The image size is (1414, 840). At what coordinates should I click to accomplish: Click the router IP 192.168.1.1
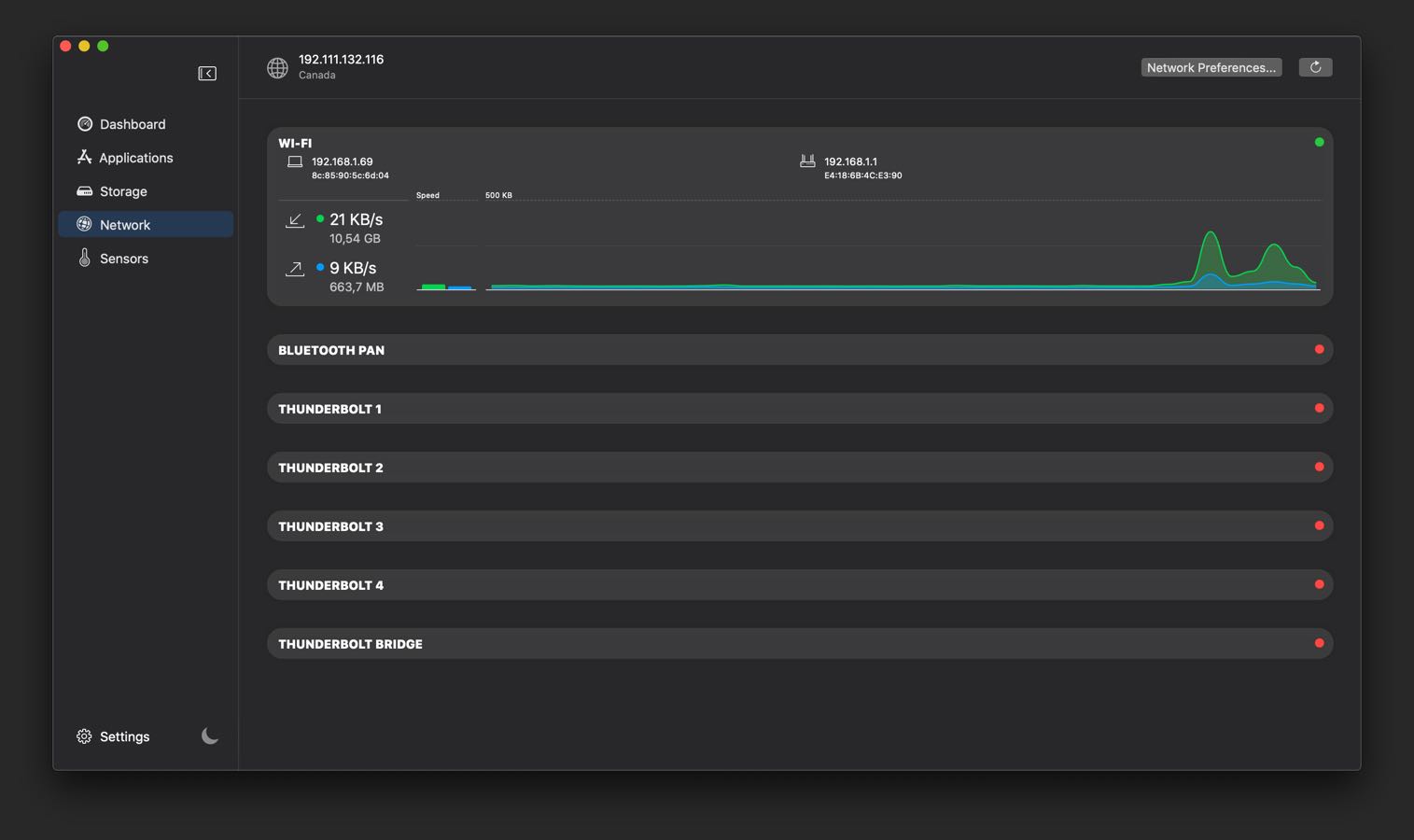point(850,161)
